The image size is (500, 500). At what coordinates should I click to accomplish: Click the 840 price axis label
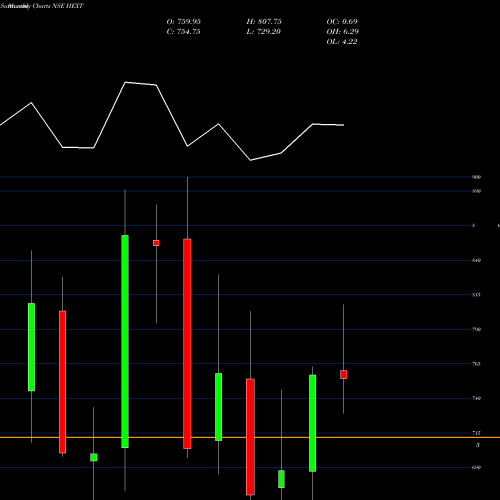(x=477, y=260)
